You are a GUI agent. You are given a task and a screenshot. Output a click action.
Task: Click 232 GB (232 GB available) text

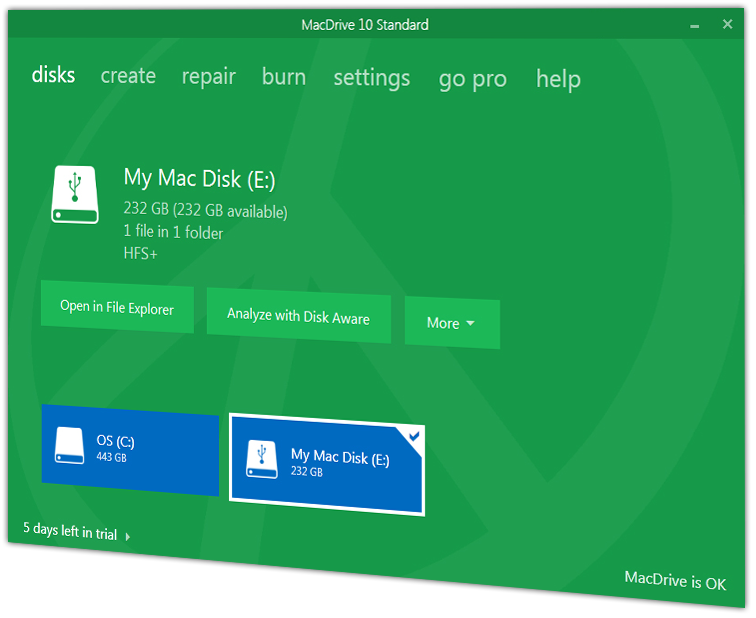(x=205, y=210)
